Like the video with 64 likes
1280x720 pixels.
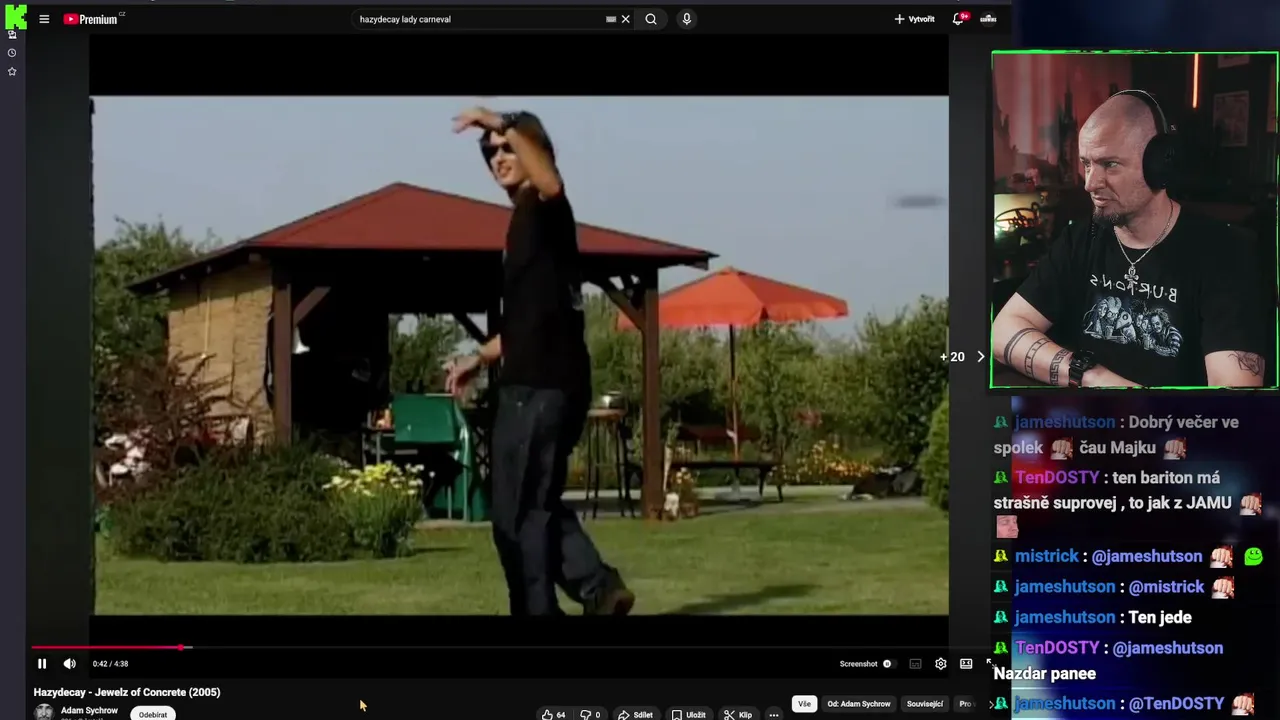554,715
